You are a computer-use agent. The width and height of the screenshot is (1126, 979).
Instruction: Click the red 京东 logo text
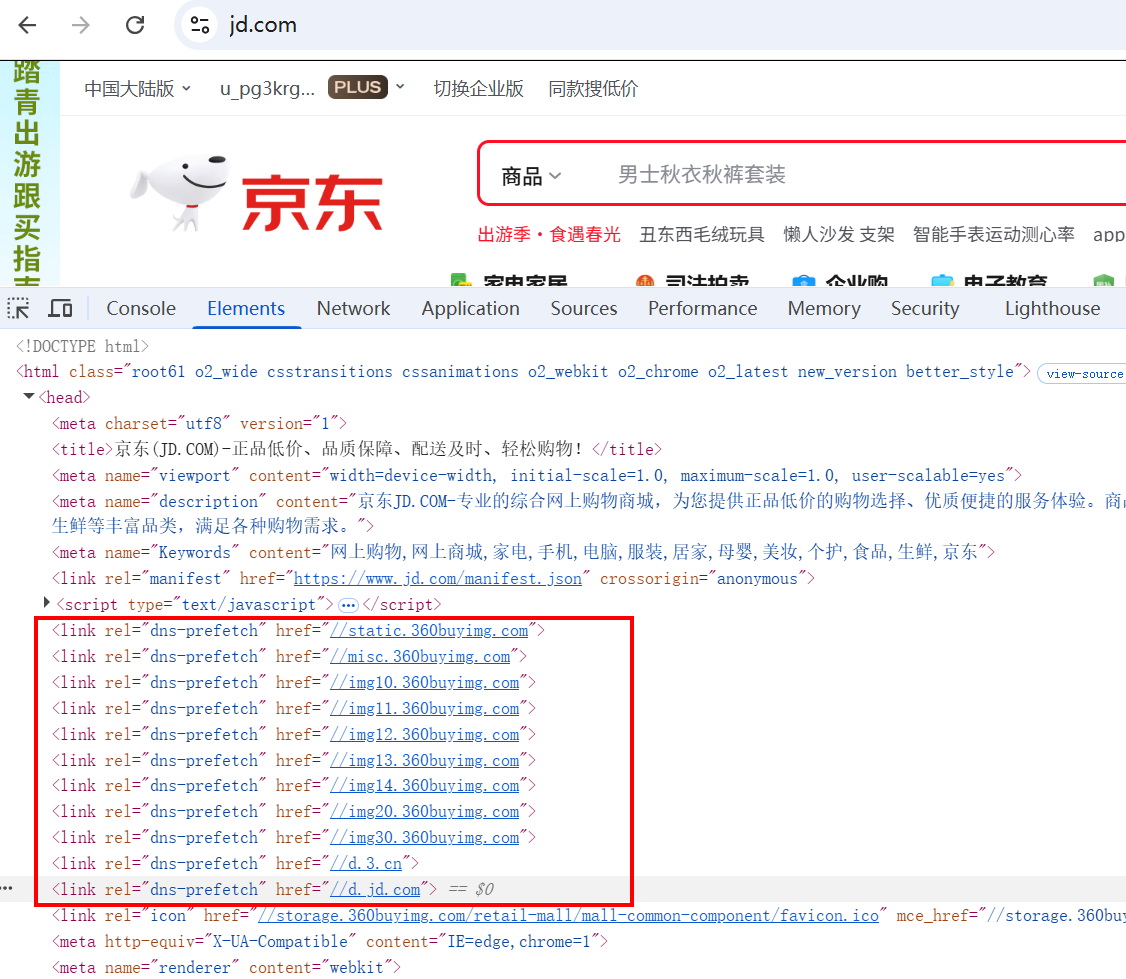point(312,203)
